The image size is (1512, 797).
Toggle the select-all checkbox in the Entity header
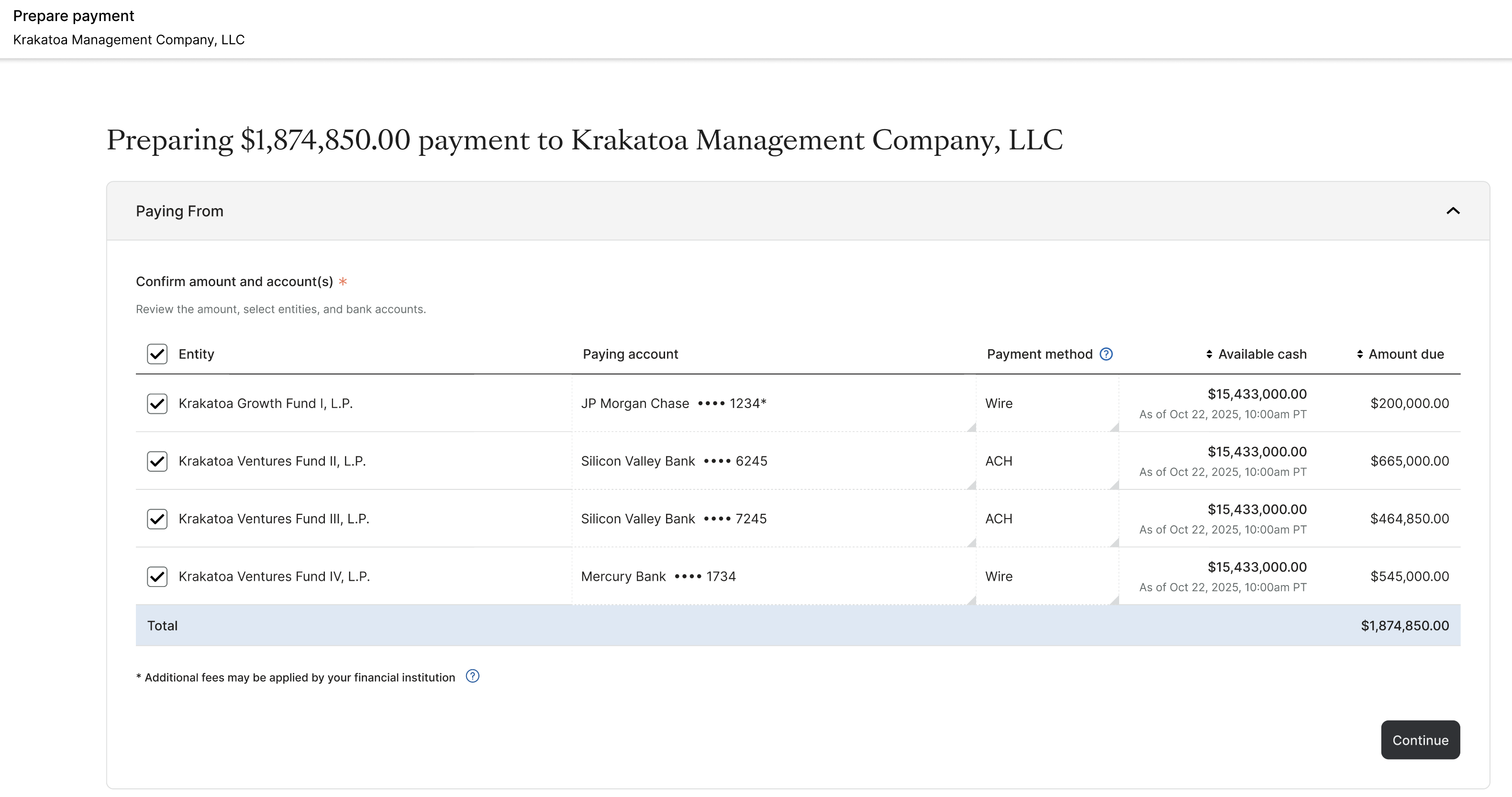click(157, 354)
